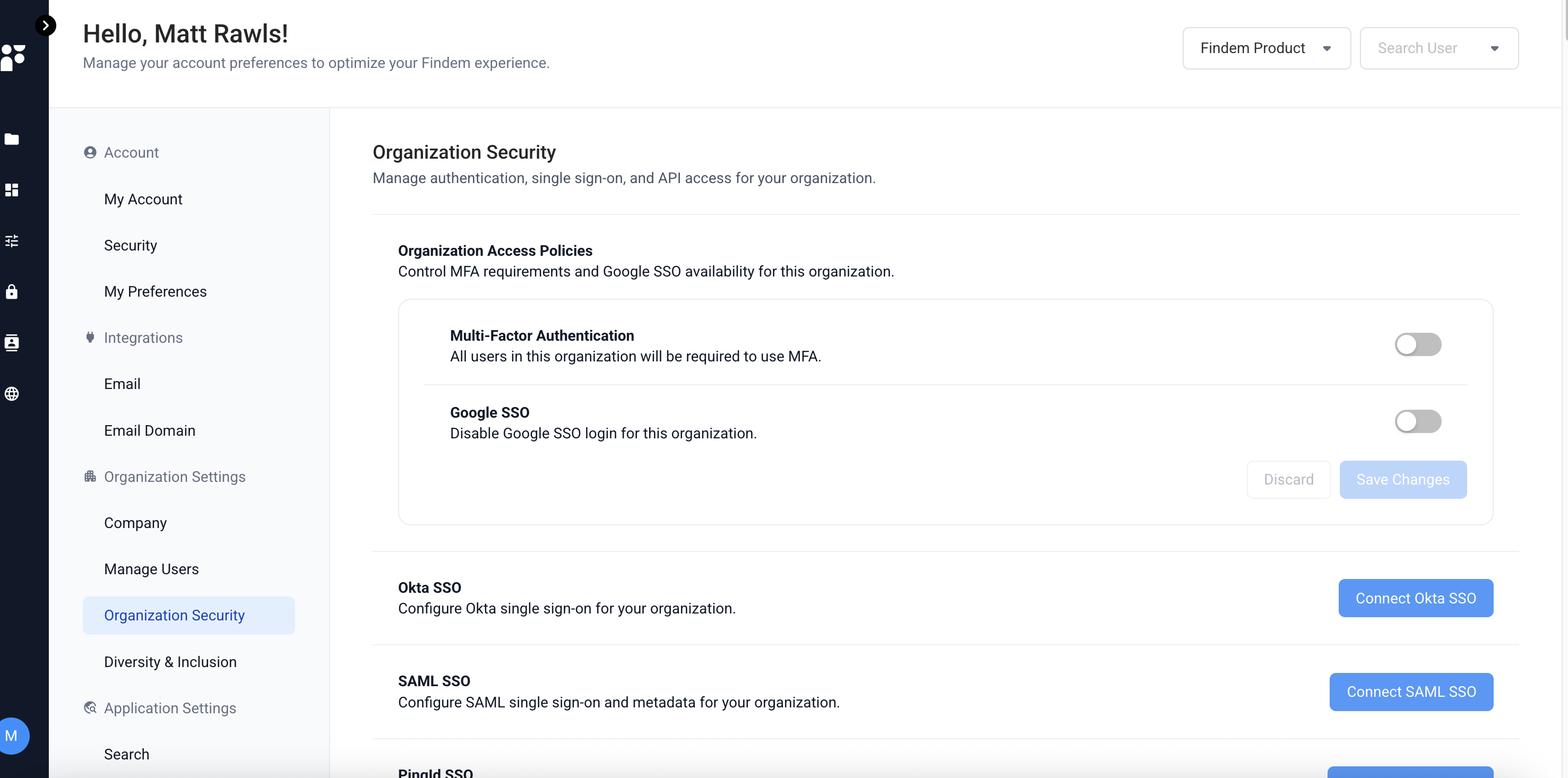
Task: Click the Application Settings icon
Action: pyautogui.click(x=90, y=707)
